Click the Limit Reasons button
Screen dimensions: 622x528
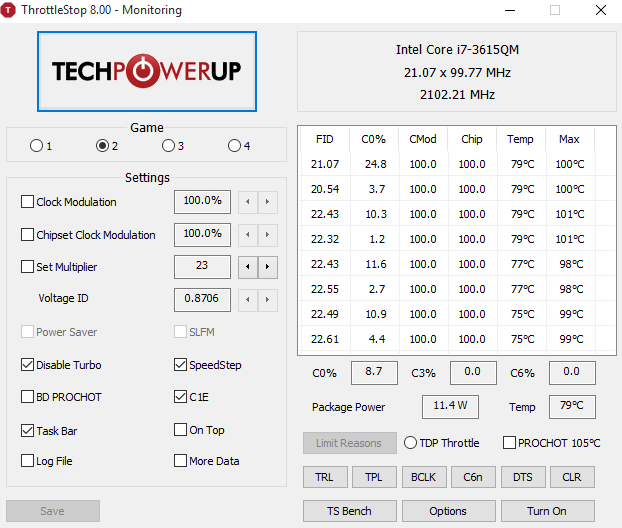click(x=350, y=443)
